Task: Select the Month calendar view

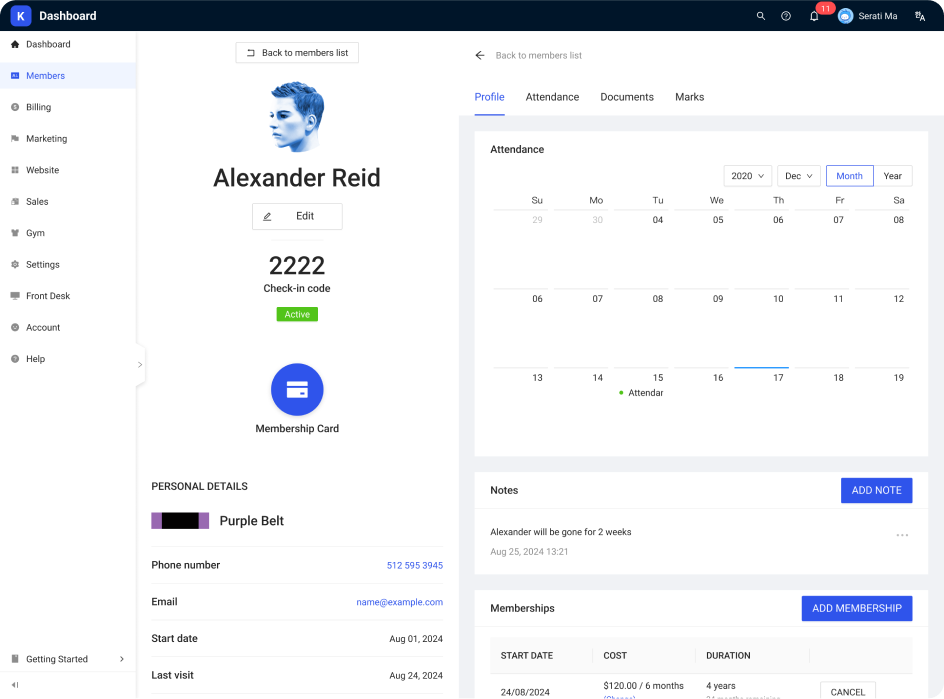Action: pos(849,176)
